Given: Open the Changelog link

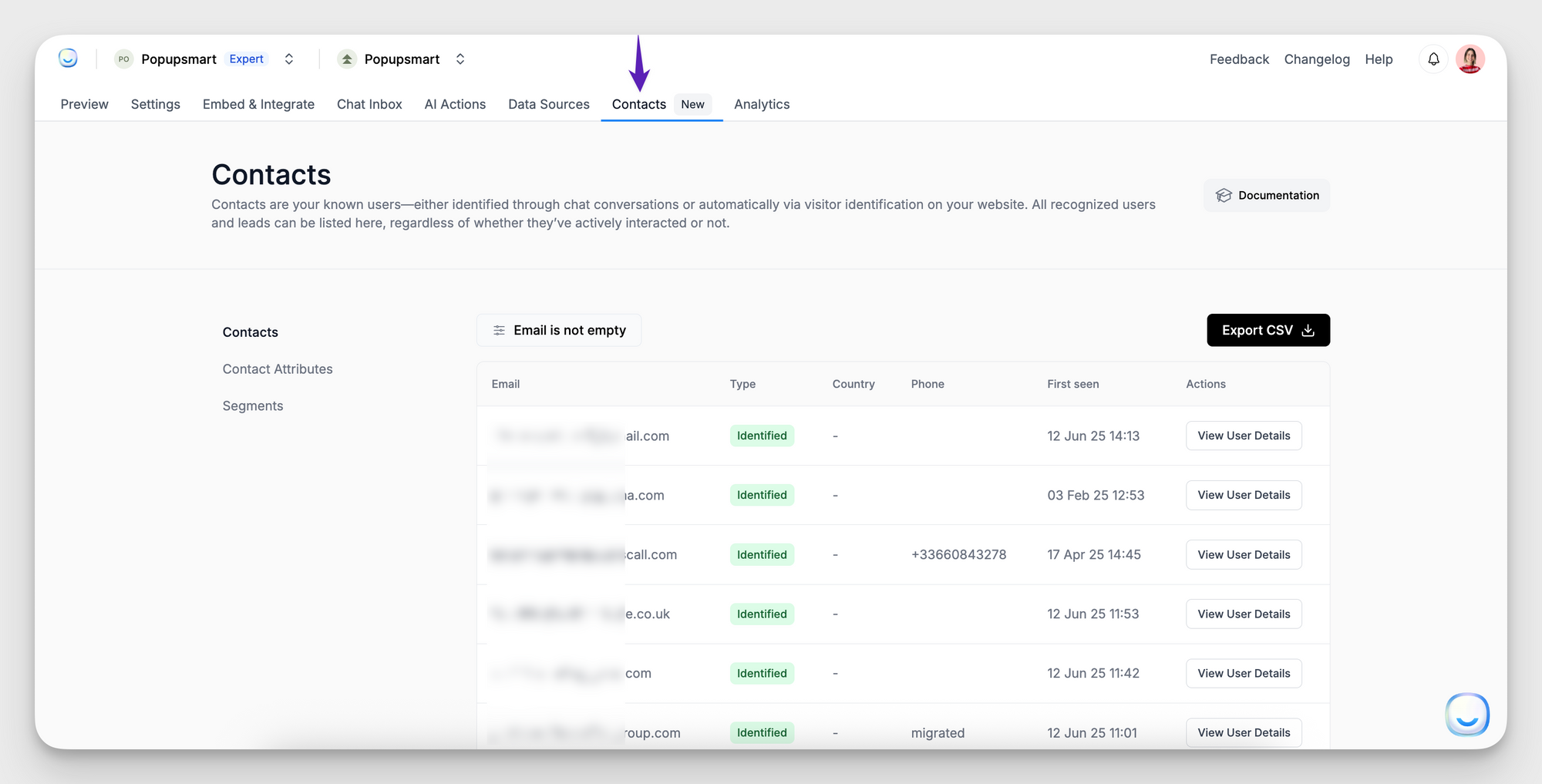Looking at the screenshot, I should click(1317, 59).
